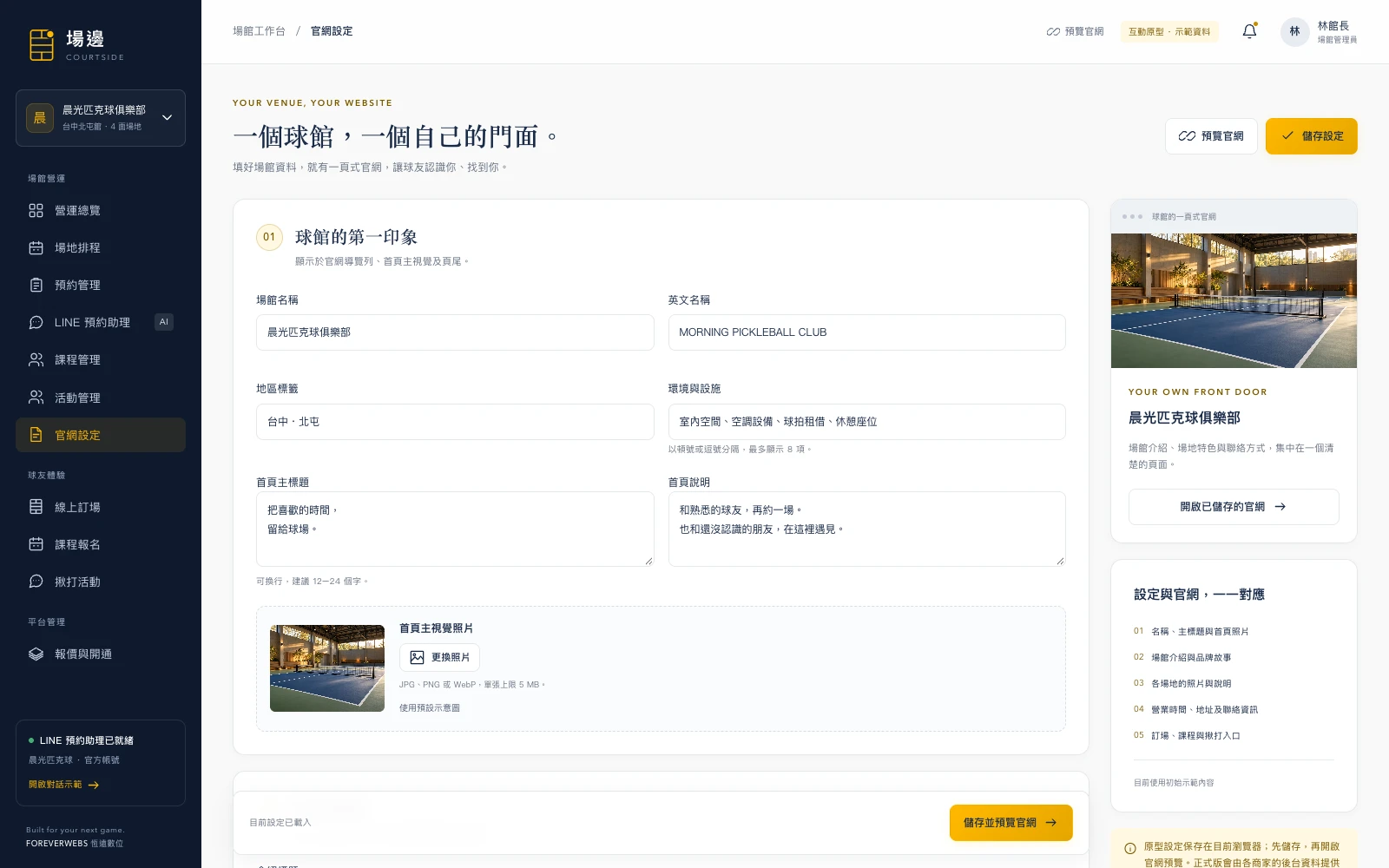This screenshot has height=868, width=1389.
Task: Click the 線上訂場 grid icon
Action: (36, 507)
